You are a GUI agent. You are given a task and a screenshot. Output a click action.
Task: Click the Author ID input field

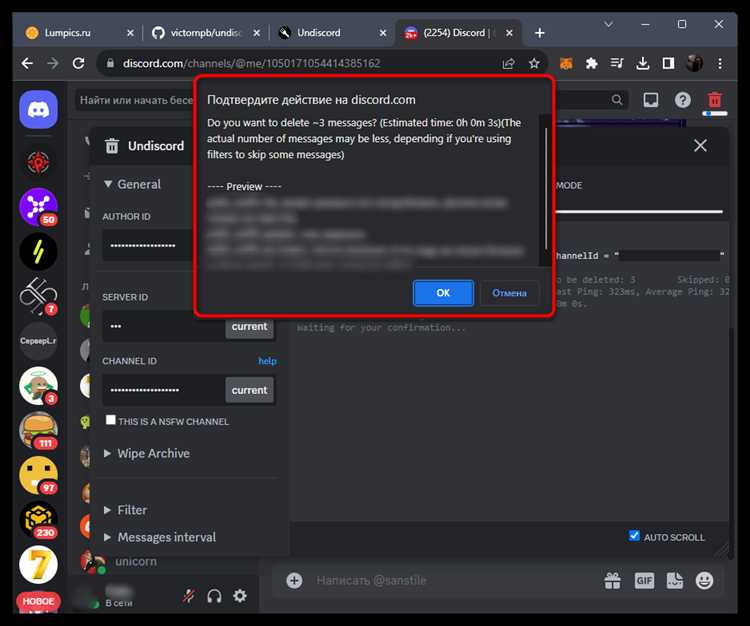[x=148, y=245]
